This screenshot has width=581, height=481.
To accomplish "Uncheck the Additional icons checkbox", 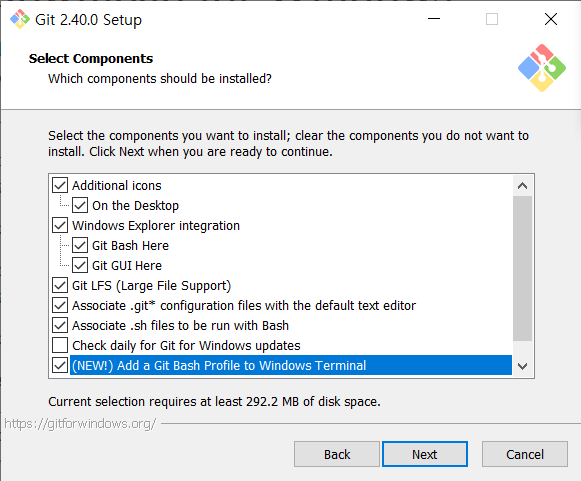I will tap(60, 185).
